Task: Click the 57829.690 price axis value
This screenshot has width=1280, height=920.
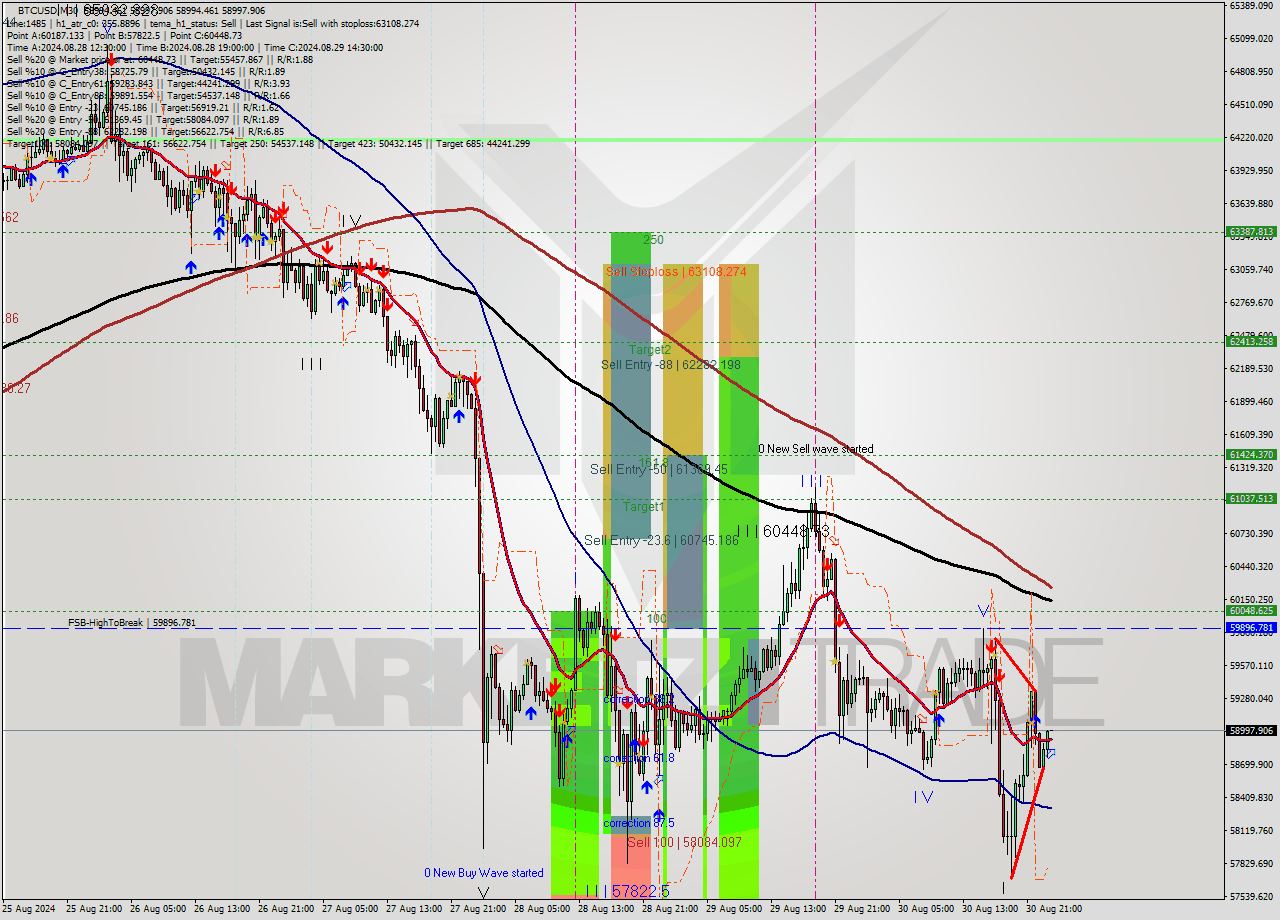Action: tap(1251, 863)
